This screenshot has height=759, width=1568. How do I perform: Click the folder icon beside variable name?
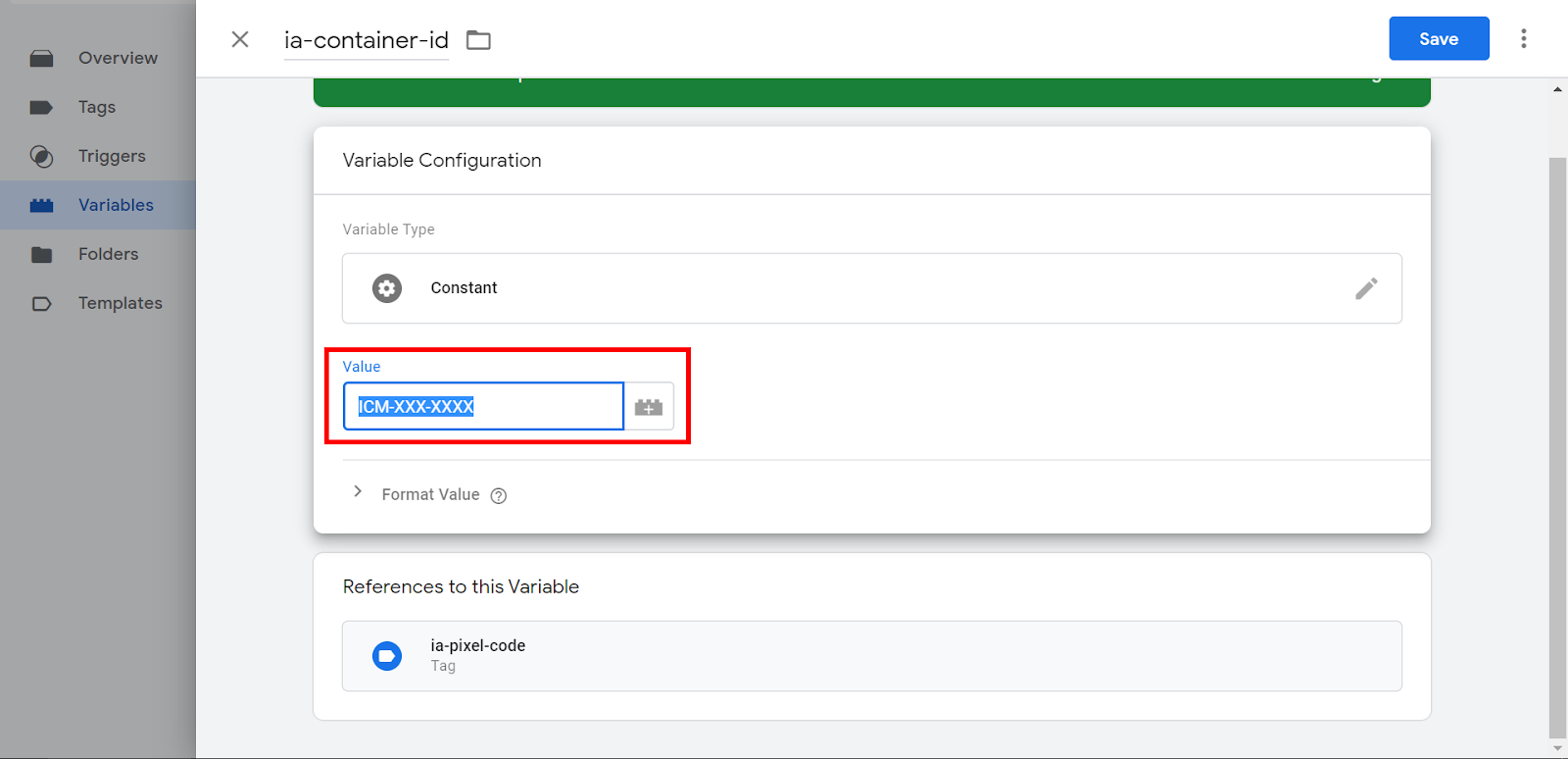(478, 40)
